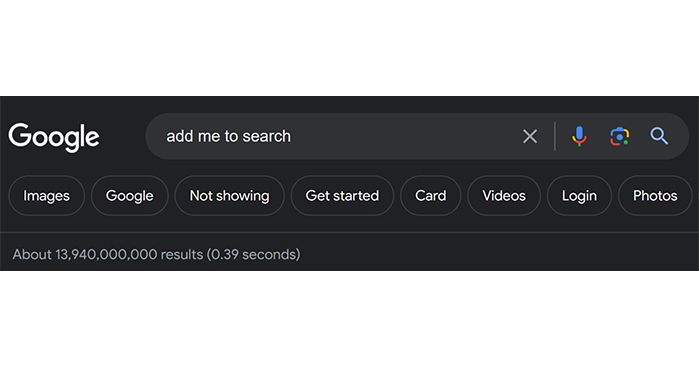Start voice search with the microphone icon
The height and width of the screenshot is (367, 699).
pyautogui.click(x=579, y=136)
